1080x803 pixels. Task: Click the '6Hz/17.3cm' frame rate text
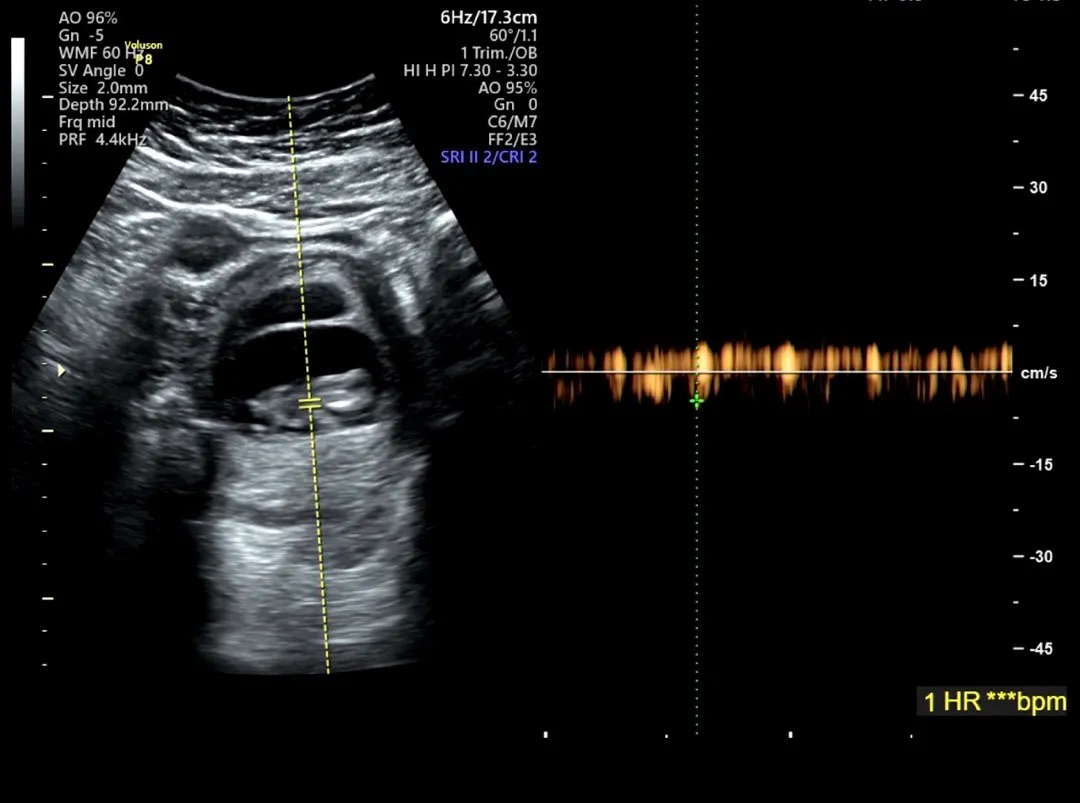click(x=488, y=18)
